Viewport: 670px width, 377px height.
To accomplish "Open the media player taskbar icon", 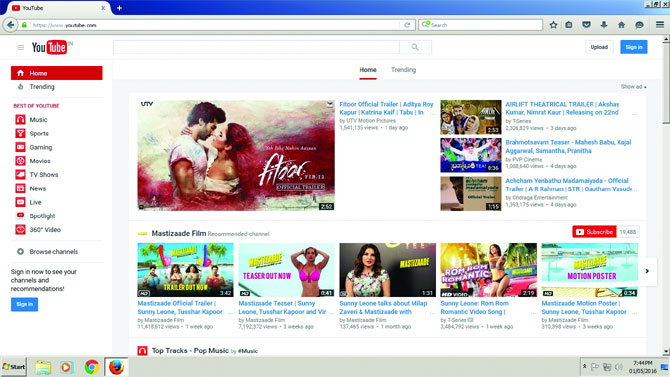I will pyautogui.click(x=66, y=367).
